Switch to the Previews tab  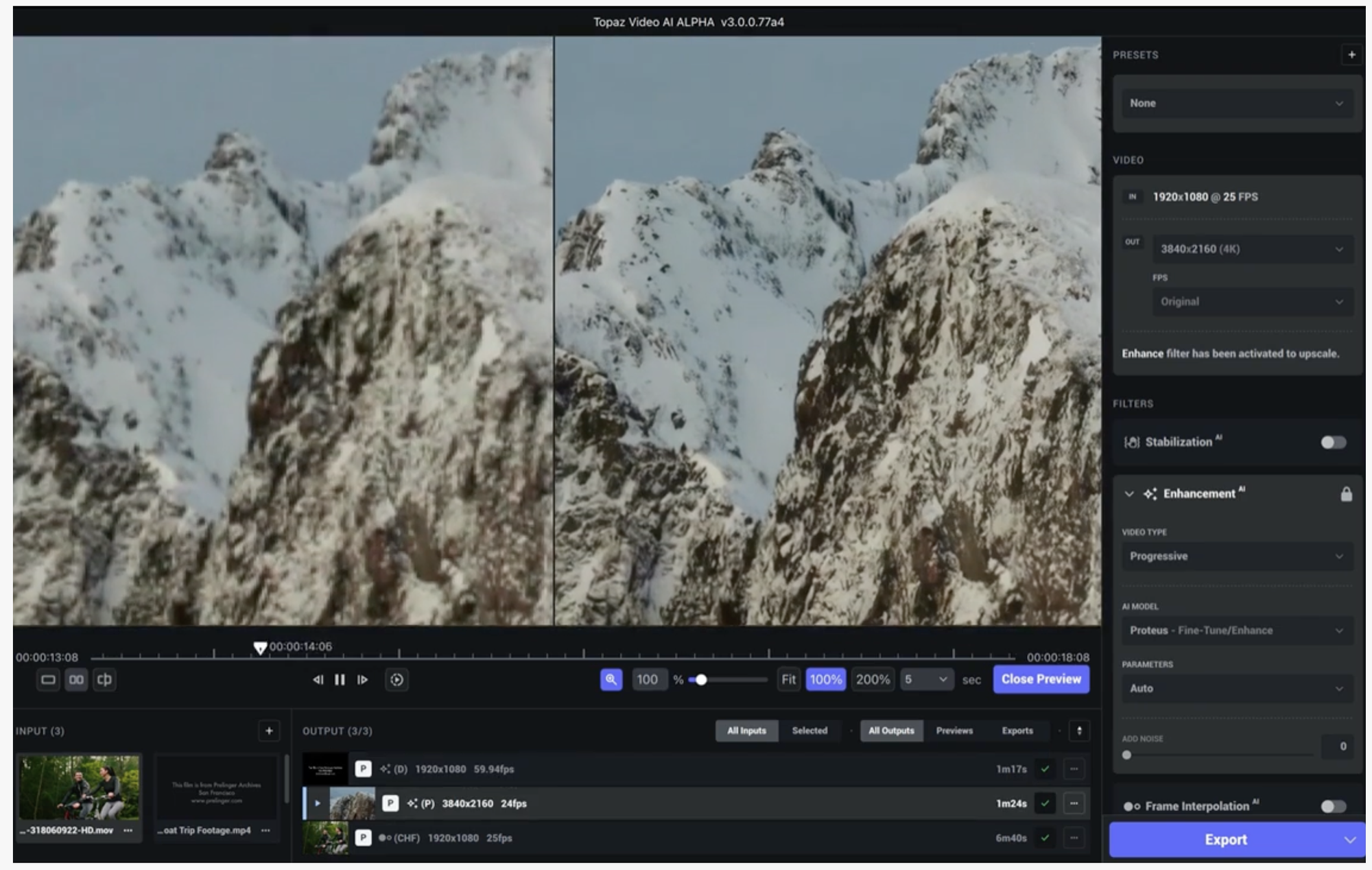click(954, 731)
